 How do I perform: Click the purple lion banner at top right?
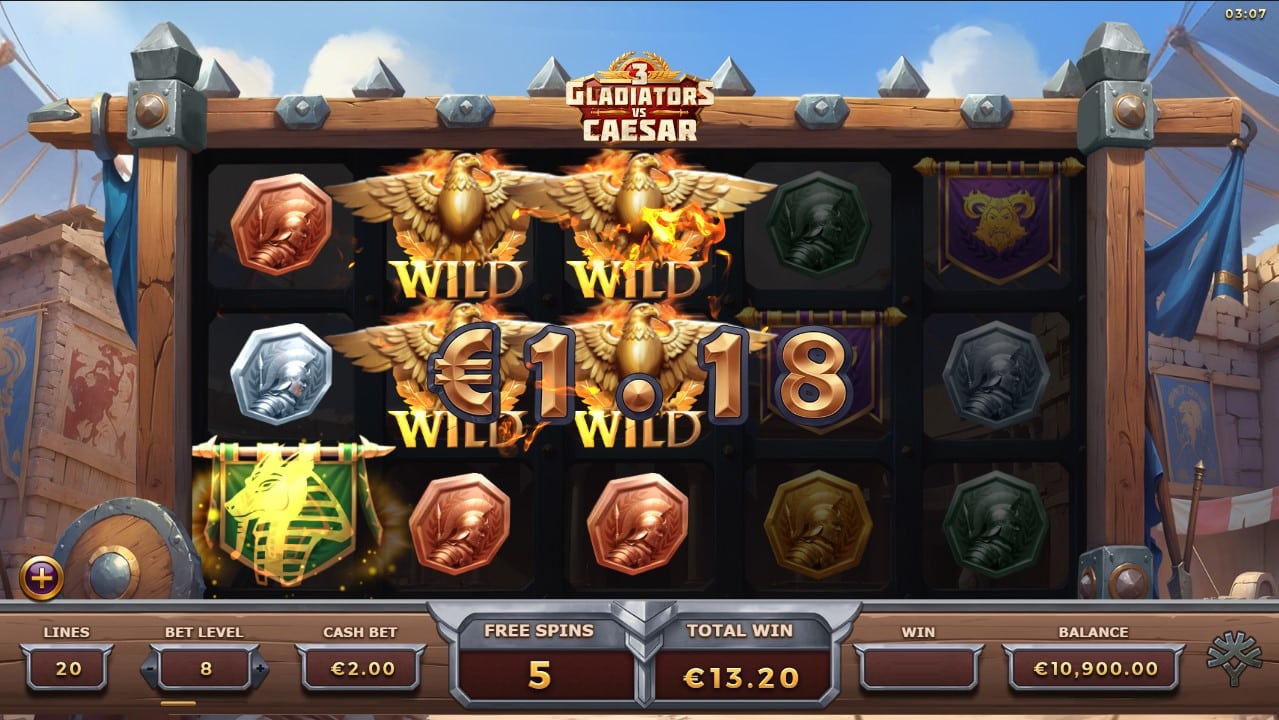click(x=997, y=221)
